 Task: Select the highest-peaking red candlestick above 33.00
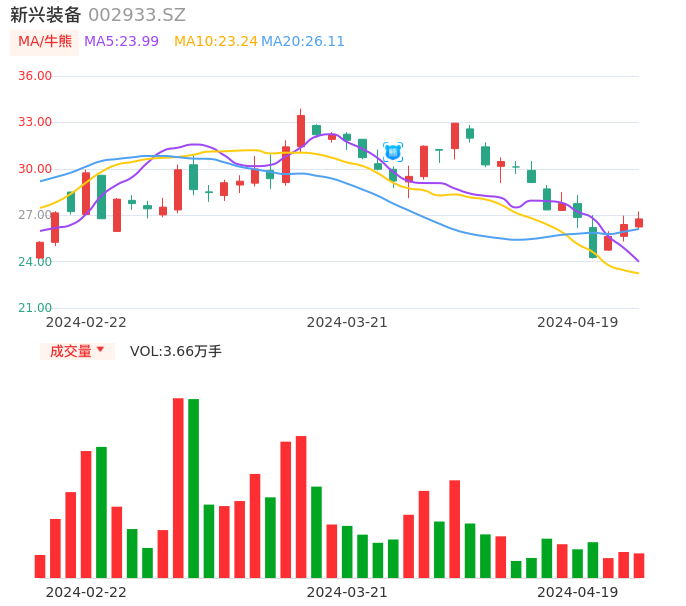(x=301, y=131)
